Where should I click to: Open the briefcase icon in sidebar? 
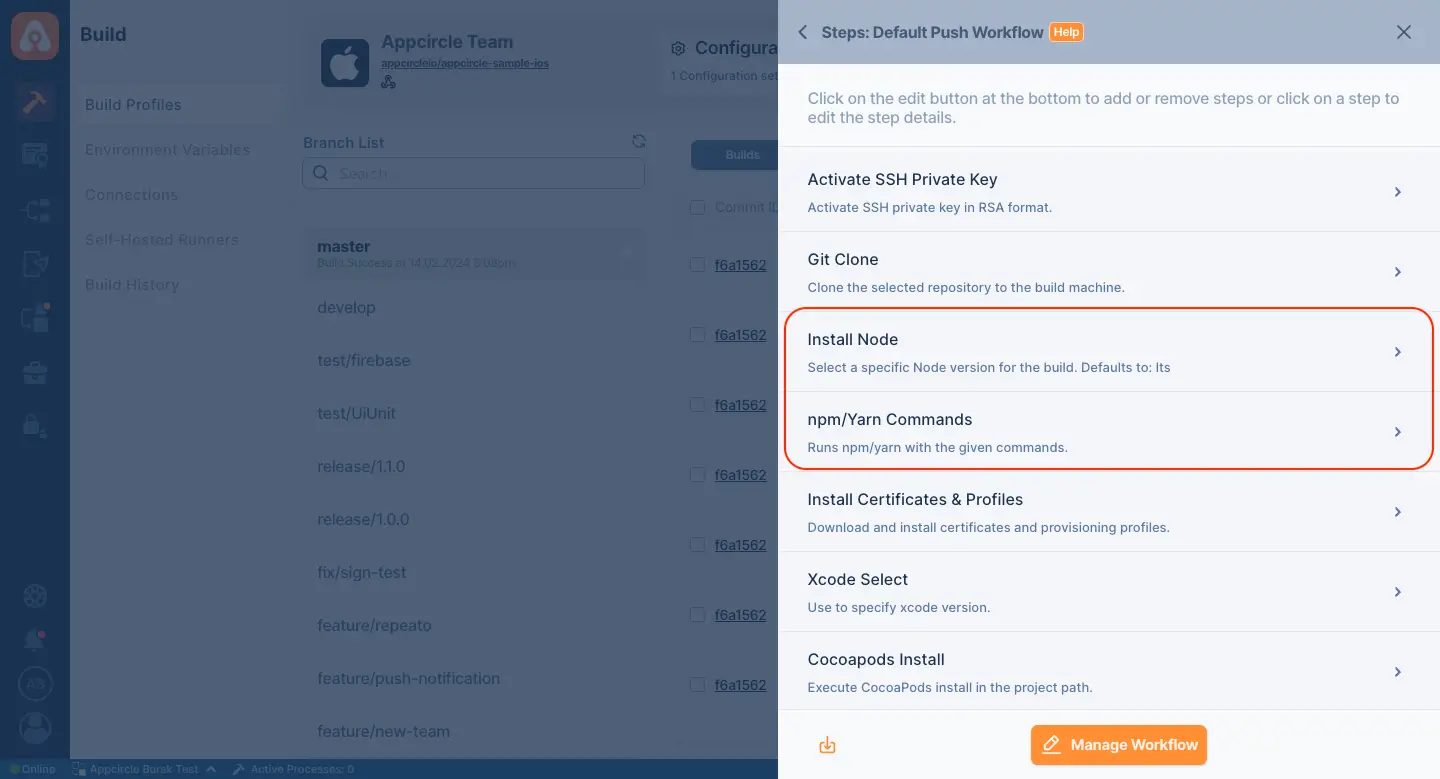click(35, 374)
